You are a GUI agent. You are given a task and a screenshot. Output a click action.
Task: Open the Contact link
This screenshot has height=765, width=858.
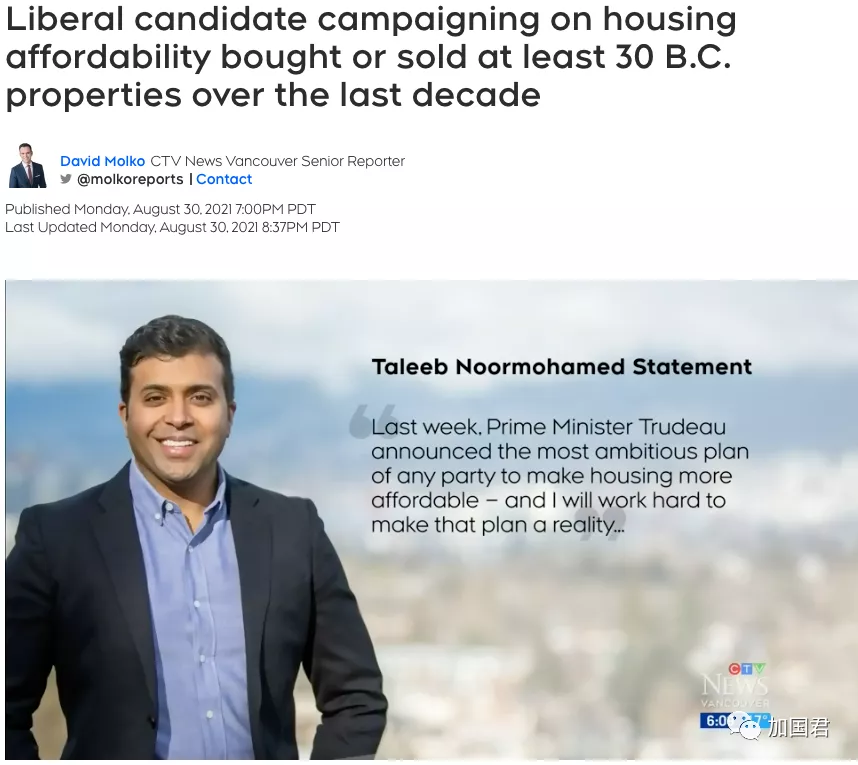(224, 179)
